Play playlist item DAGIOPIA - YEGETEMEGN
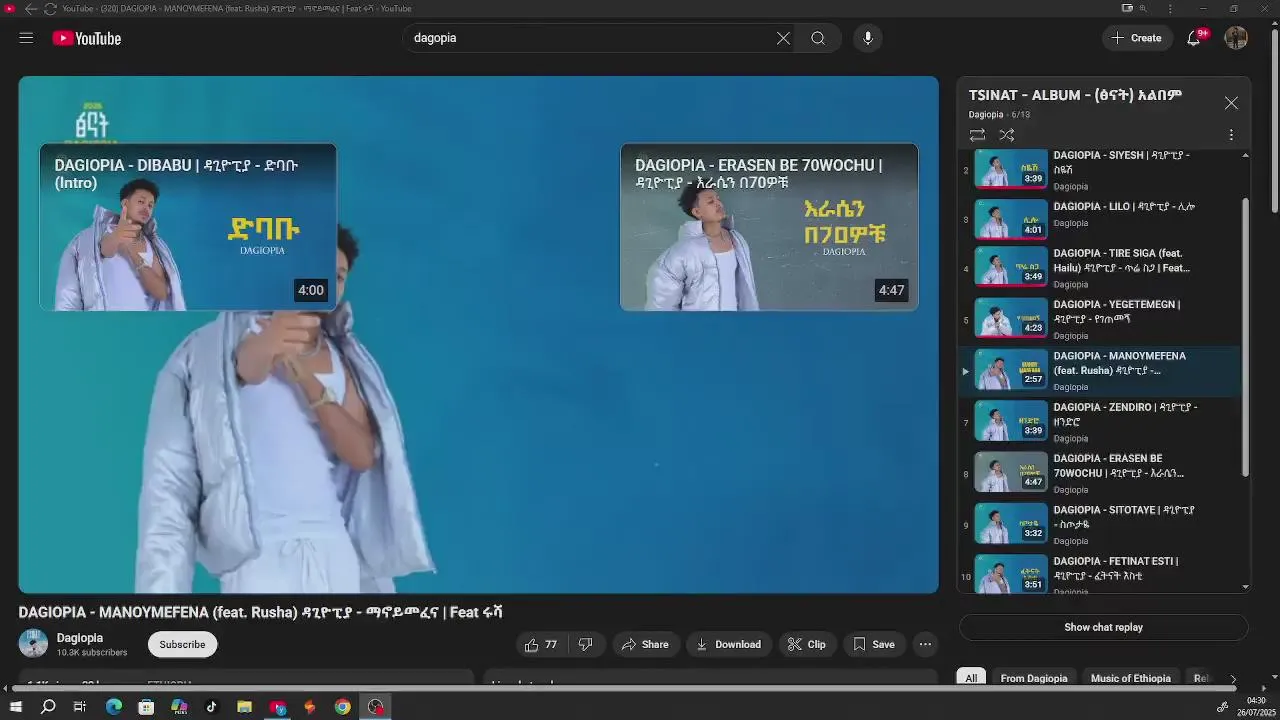Viewport: 1280px width, 720px height. click(x=1100, y=319)
